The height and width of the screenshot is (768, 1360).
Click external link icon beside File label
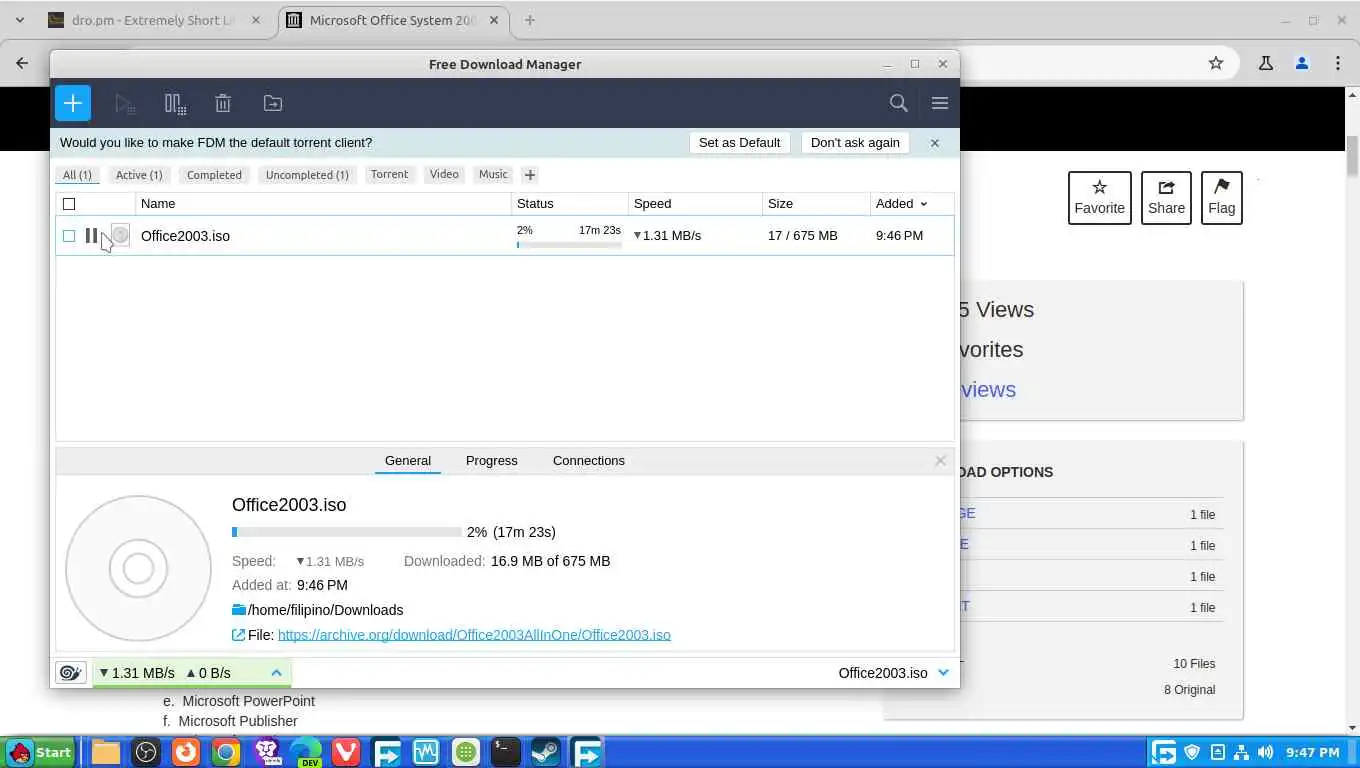(238, 635)
